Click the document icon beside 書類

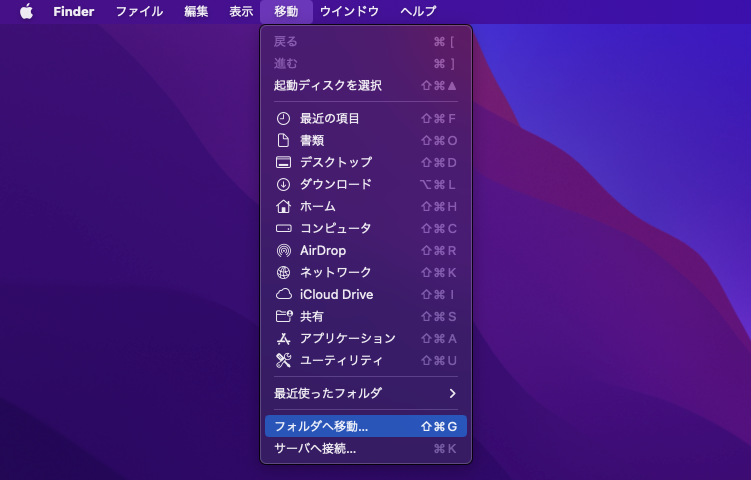pyautogui.click(x=283, y=140)
